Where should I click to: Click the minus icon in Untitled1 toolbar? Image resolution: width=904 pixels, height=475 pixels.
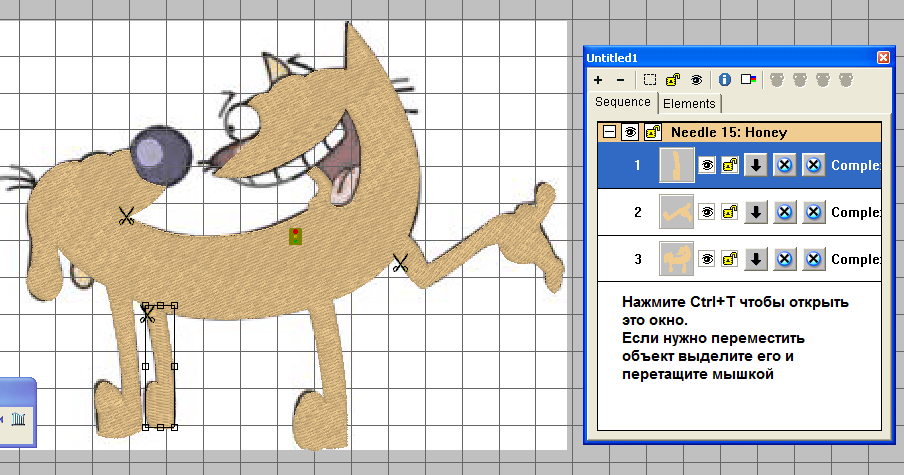click(x=620, y=80)
